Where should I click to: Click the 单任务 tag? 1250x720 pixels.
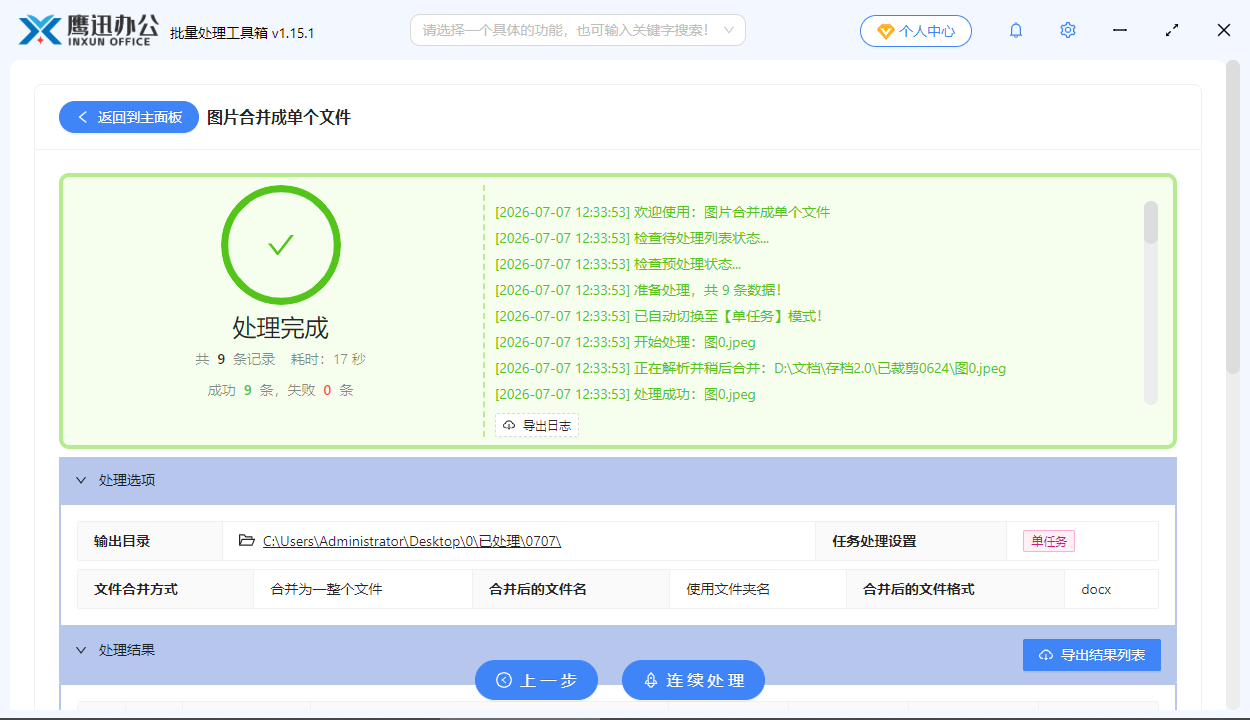[x=1049, y=541]
